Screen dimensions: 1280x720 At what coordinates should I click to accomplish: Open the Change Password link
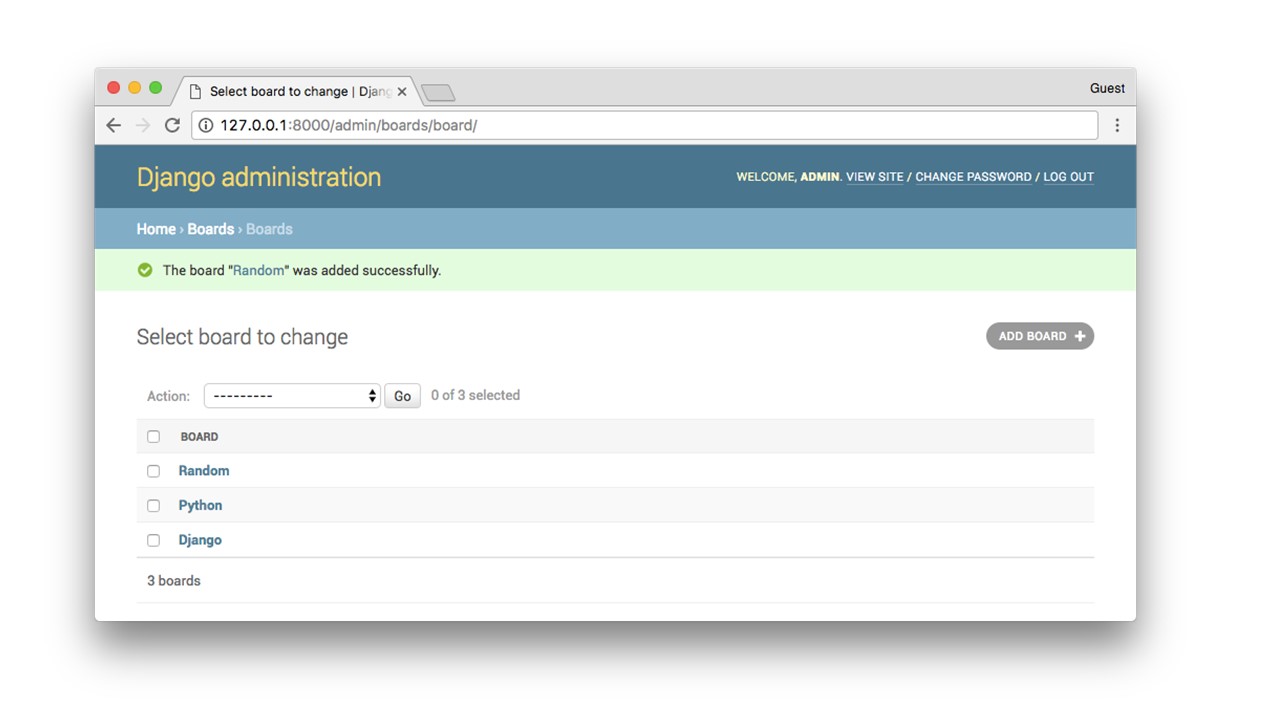[973, 177]
